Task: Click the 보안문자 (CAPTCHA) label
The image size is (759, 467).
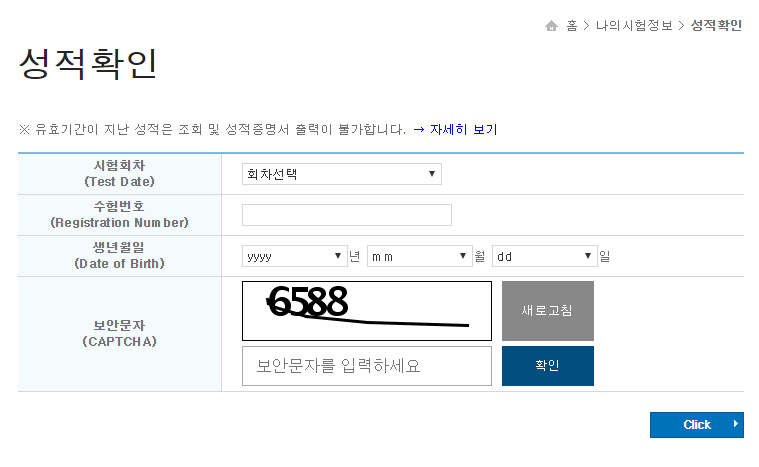Action: click(x=119, y=334)
